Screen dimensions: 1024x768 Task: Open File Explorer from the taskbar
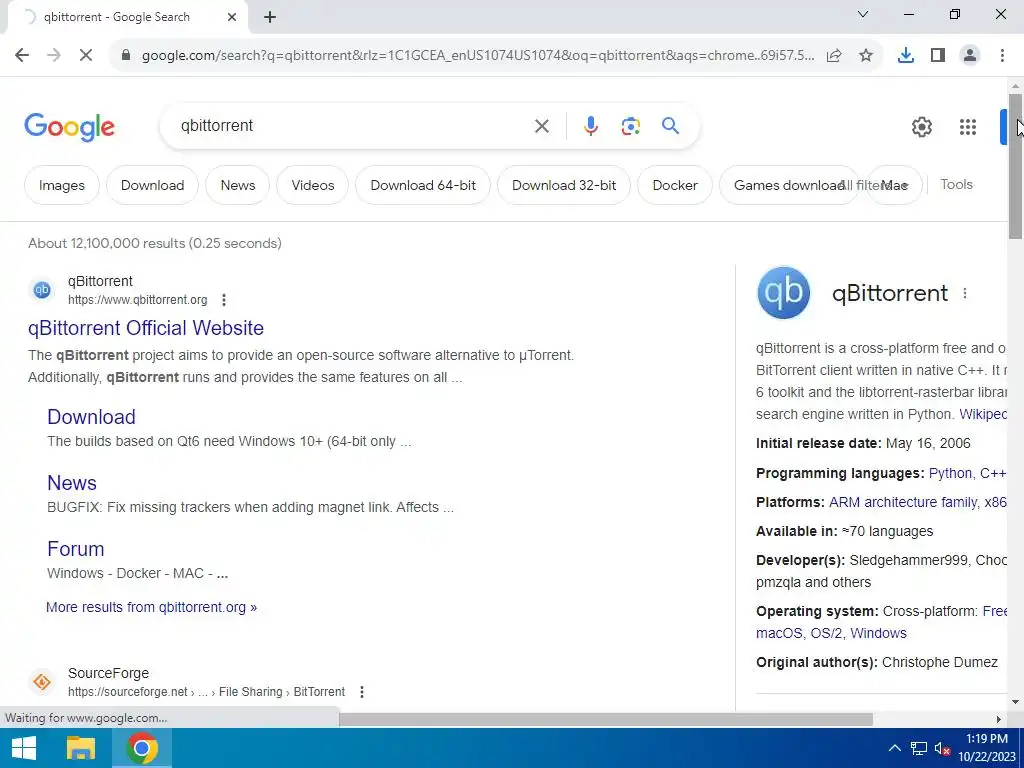point(81,748)
